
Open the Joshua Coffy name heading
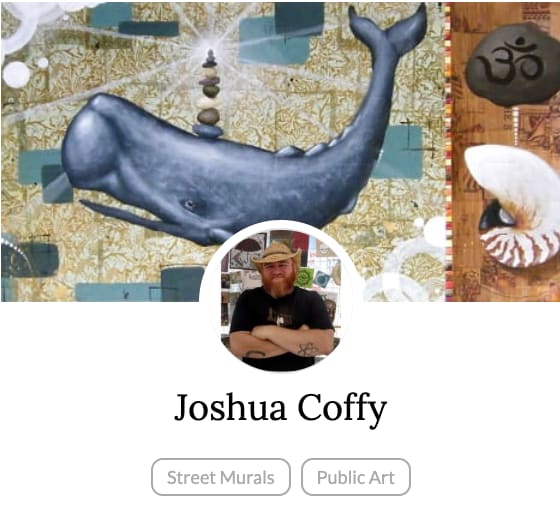(x=280, y=408)
